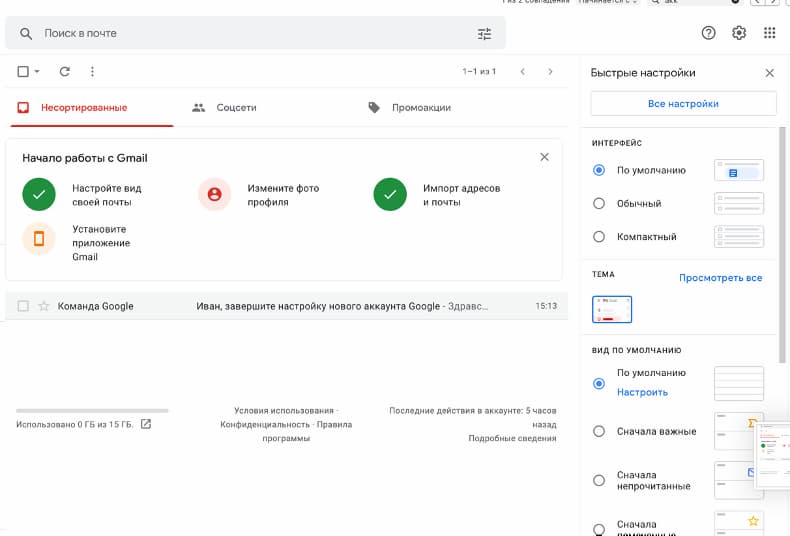Open Конфиденциальность link
Viewport: 790px width, 536px height.
click(x=265, y=425)
